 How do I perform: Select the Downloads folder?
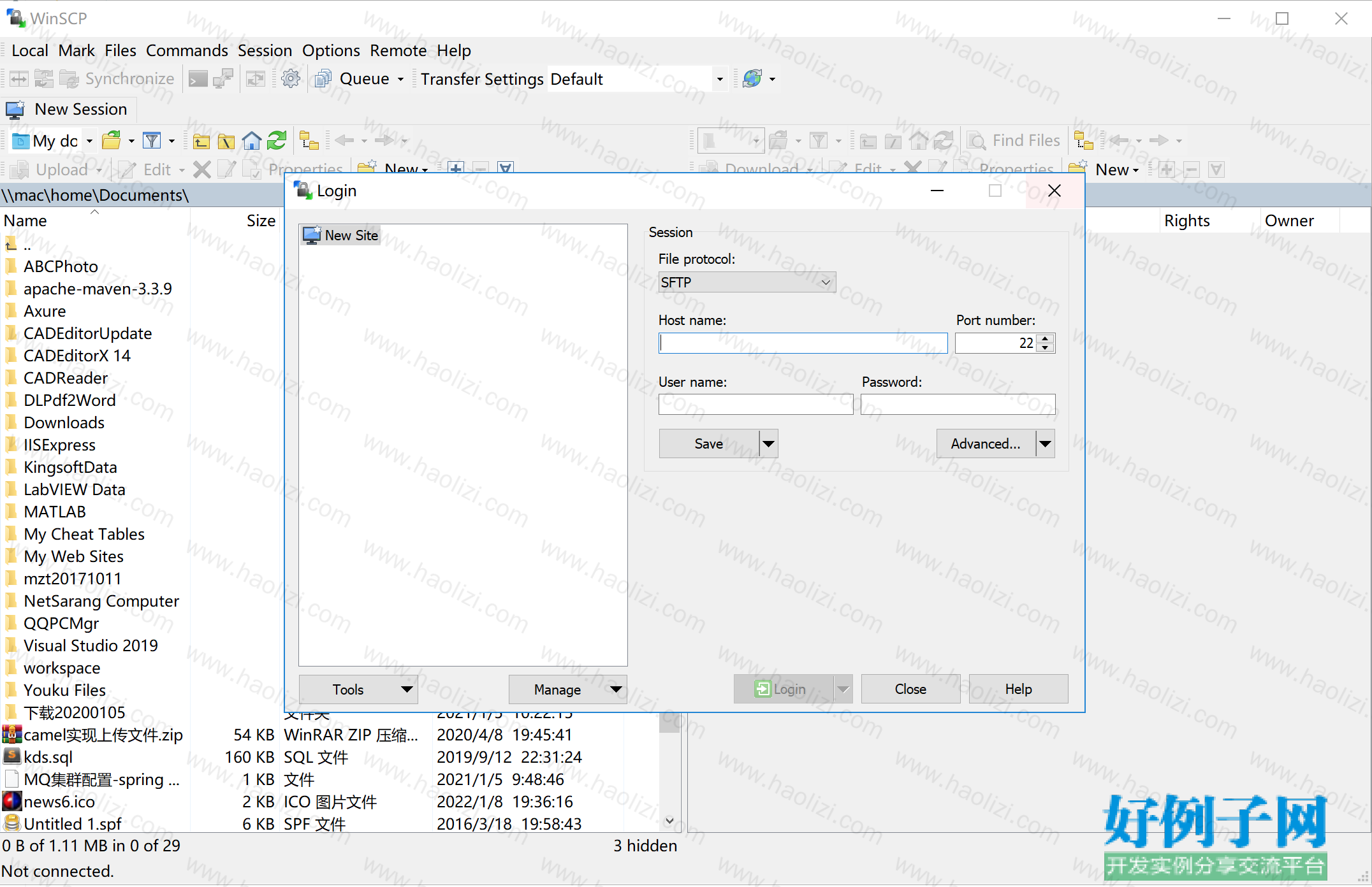(64, 422)
